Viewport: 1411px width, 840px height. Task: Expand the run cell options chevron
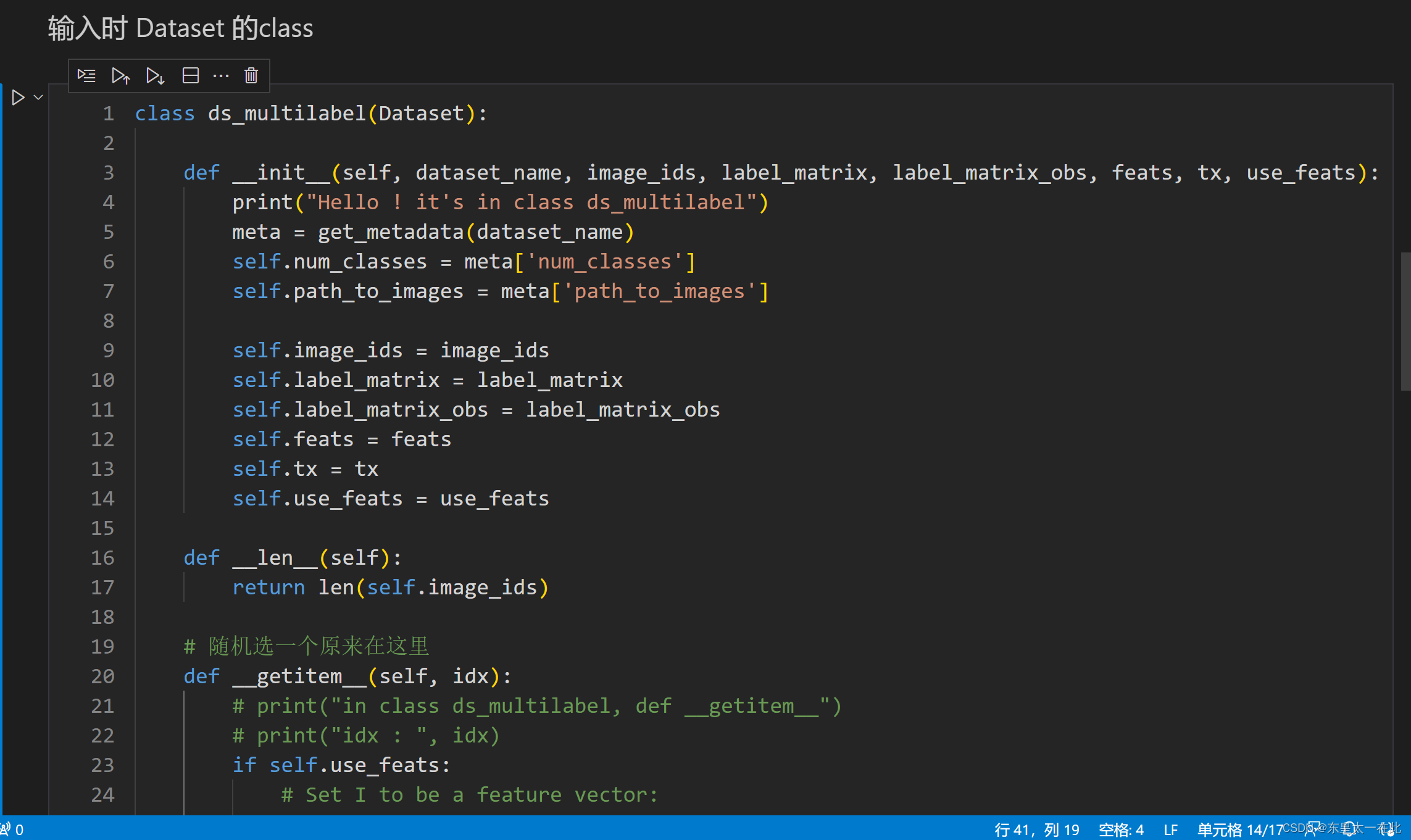click(x=38, y=98)
